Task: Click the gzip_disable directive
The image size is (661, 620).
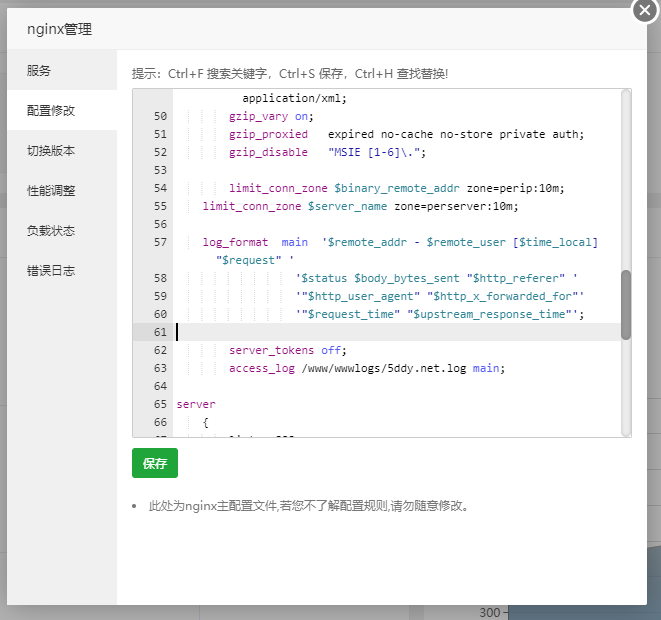Action: (268, 152)
